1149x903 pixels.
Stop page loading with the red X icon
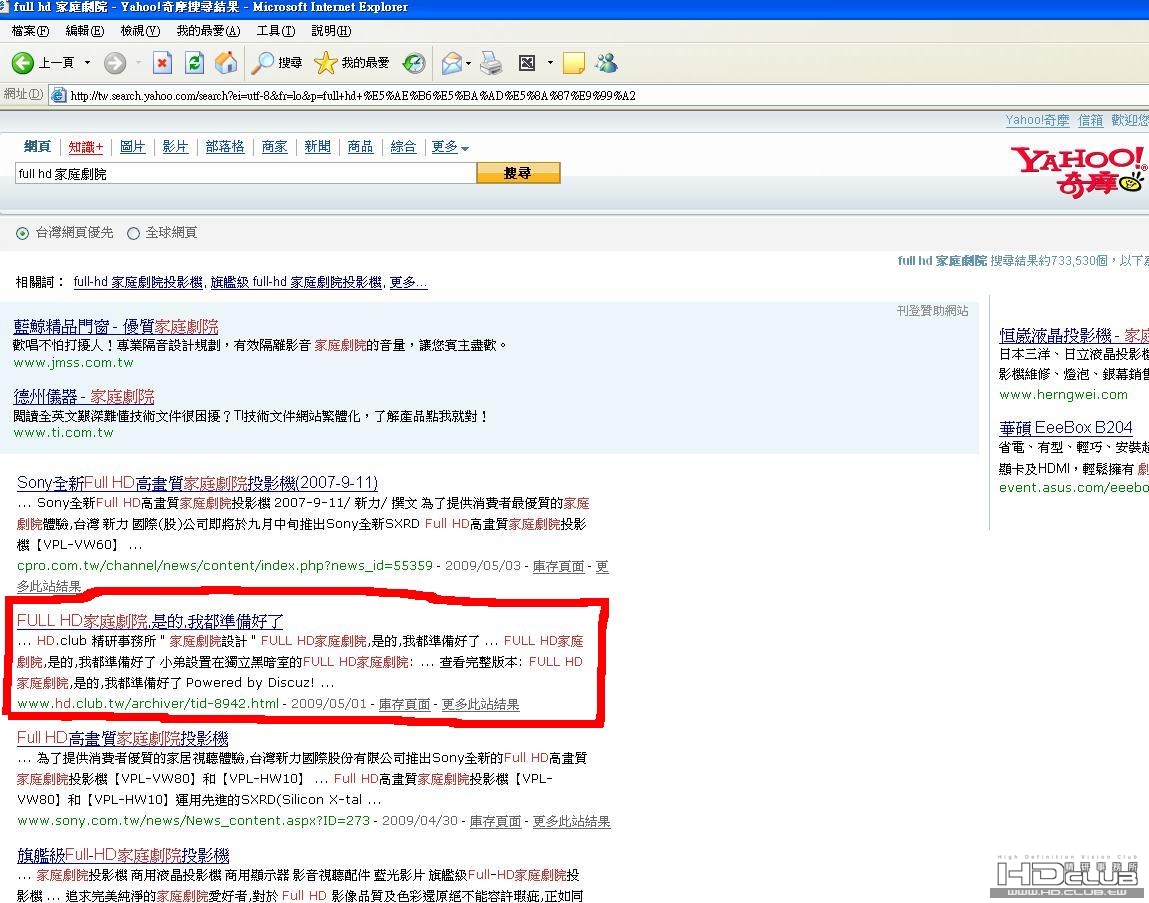[162, 63]
